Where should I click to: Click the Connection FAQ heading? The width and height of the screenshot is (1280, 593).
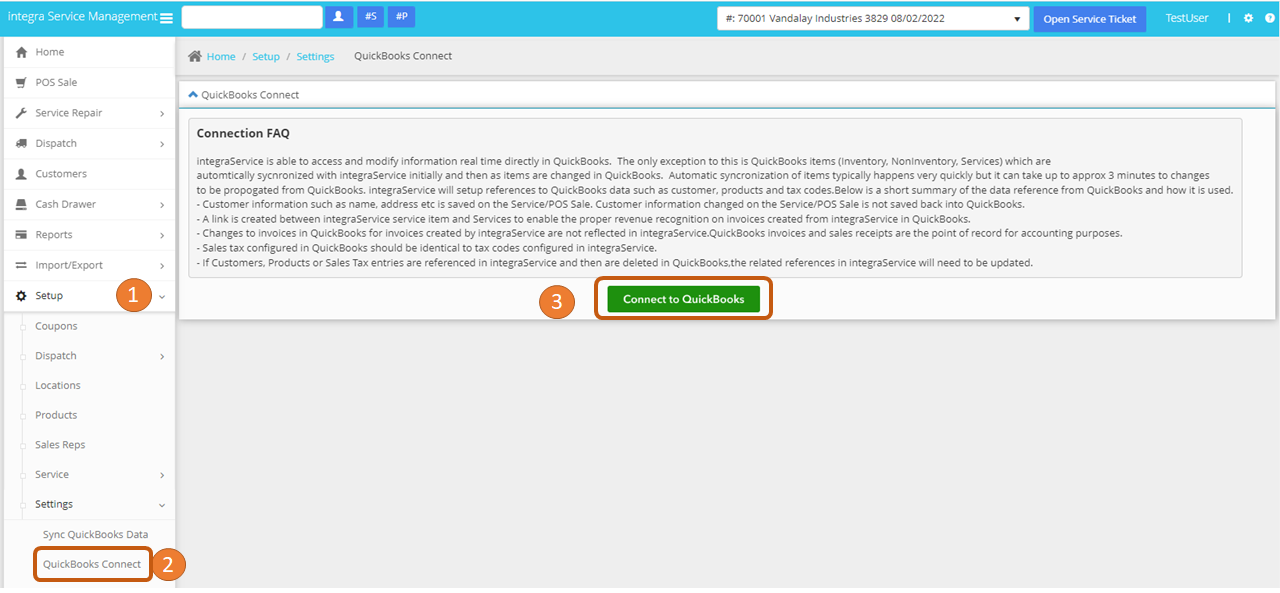point(243,133)
